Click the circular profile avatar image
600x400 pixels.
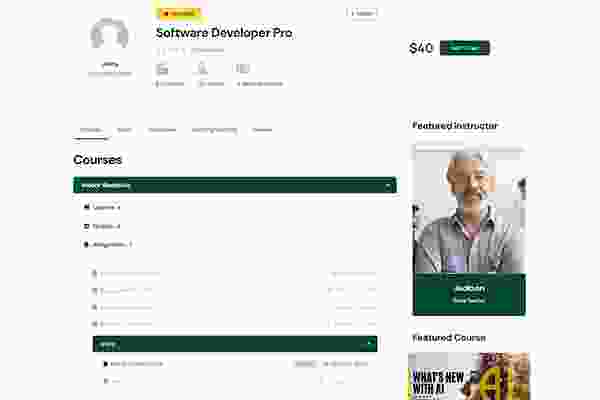[109, 34]
